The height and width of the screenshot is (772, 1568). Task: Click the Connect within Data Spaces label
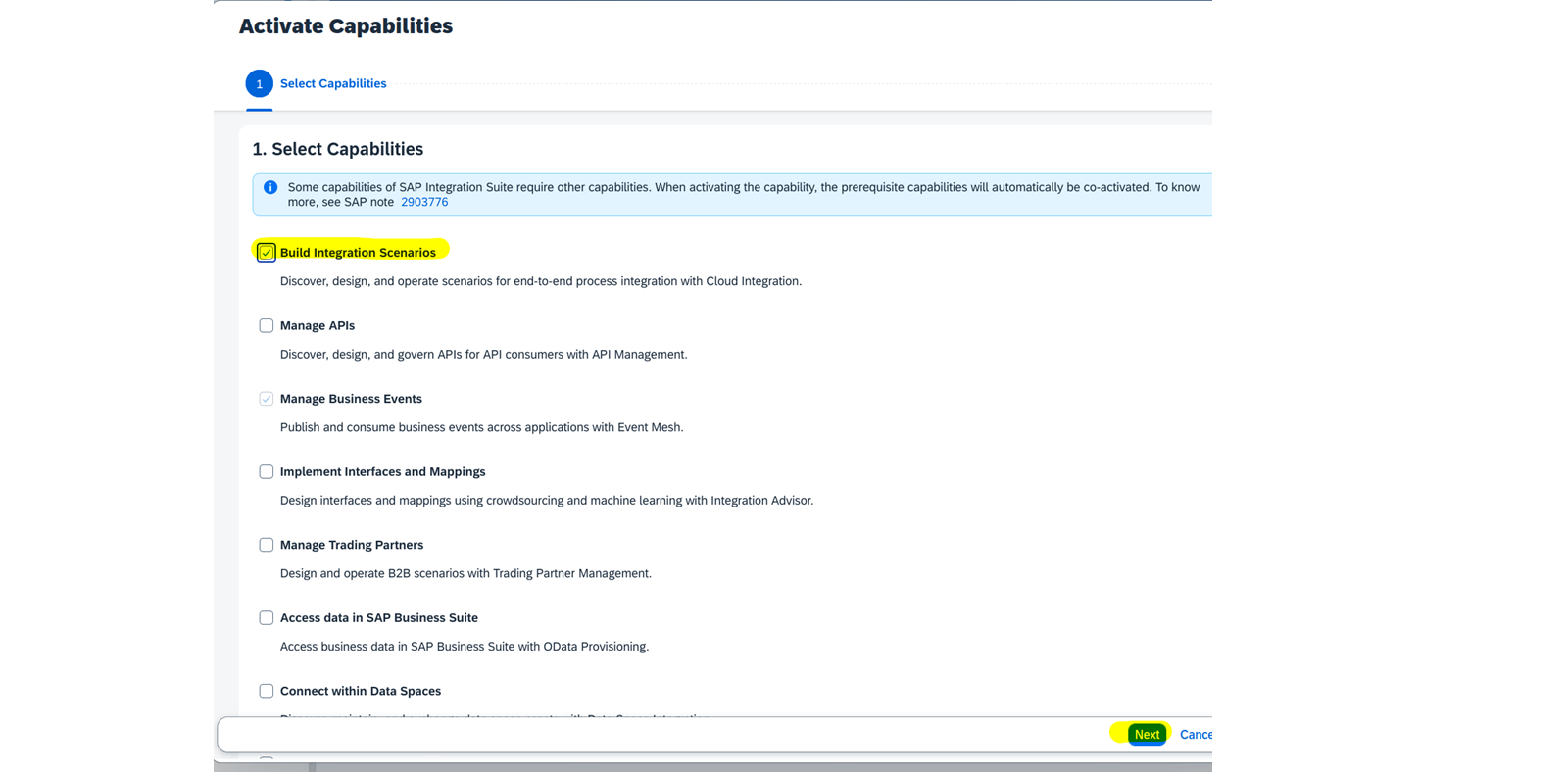[x=361, y=691]
